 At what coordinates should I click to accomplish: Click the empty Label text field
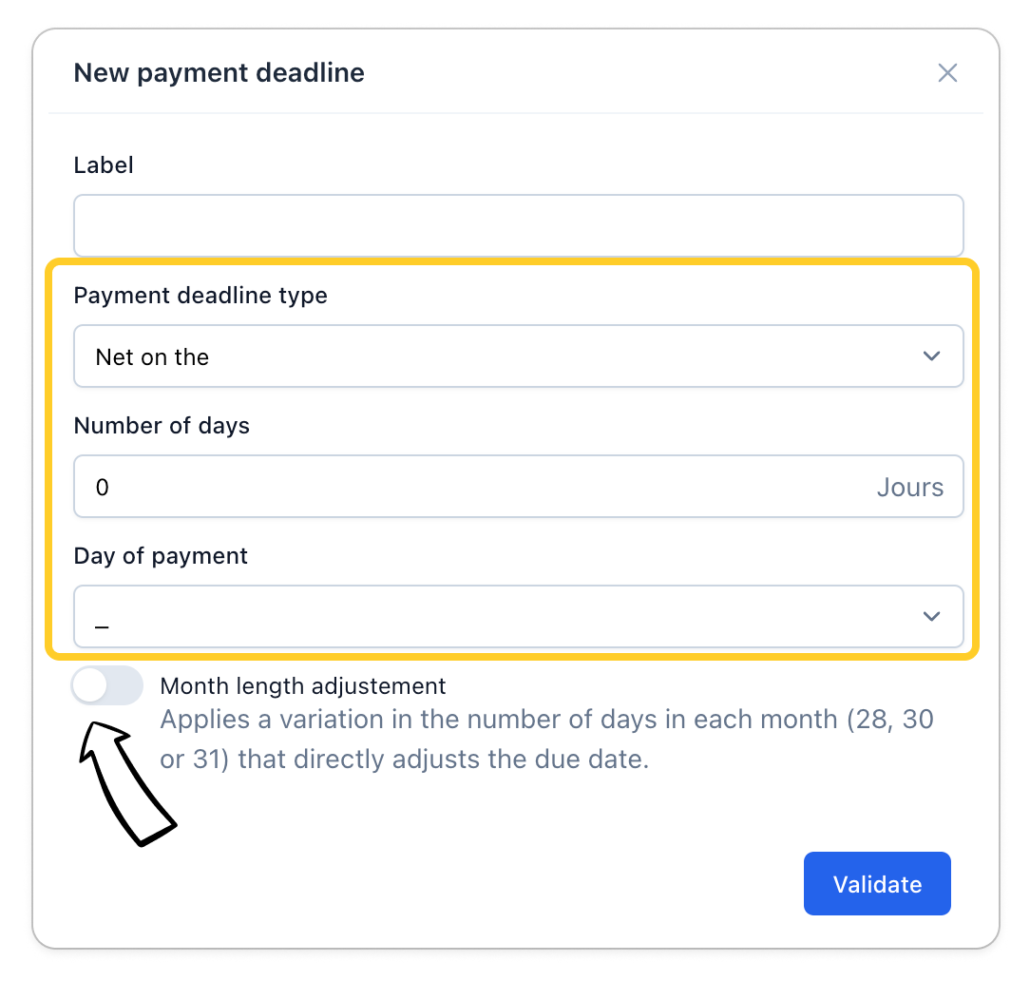pyautogui.click(x=518, y=225)
